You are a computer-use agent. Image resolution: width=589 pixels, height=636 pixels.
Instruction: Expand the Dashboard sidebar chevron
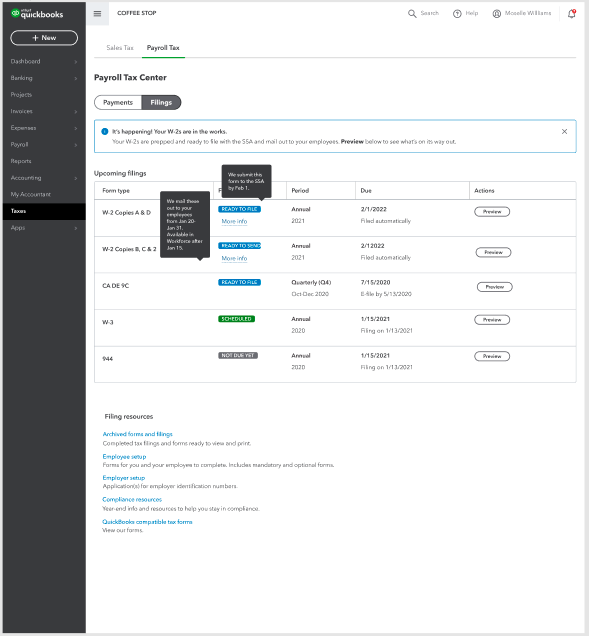pyautogui.click(x=76, y=62)
